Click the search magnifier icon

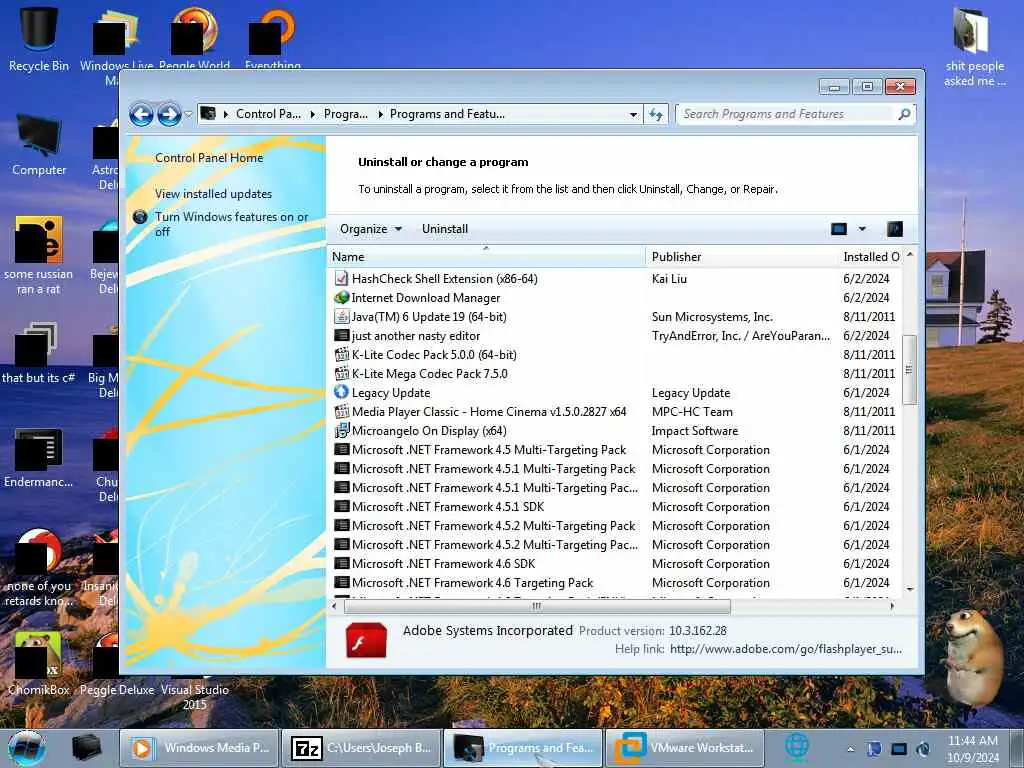click(904, 114)
